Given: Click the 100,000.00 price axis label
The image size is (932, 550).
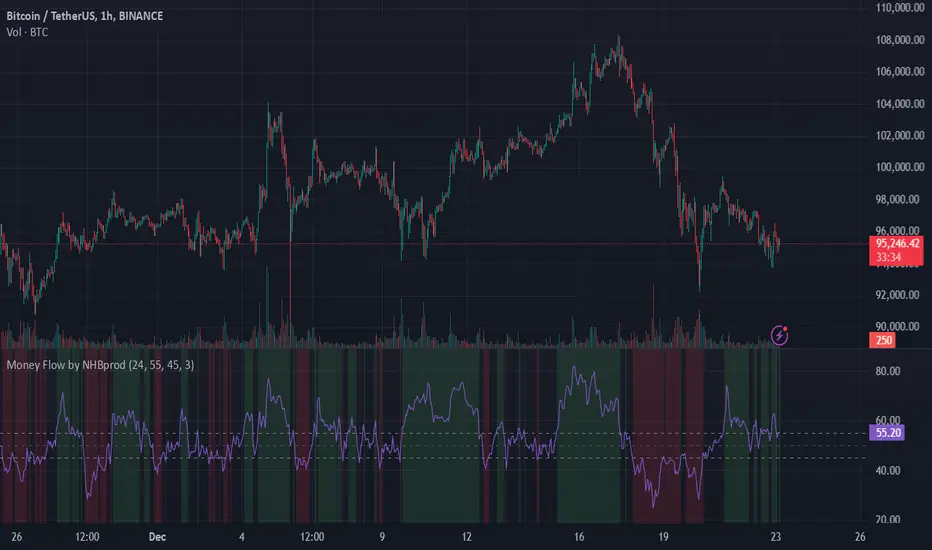Looking at the screenshot, I should [x=900, y=167].
